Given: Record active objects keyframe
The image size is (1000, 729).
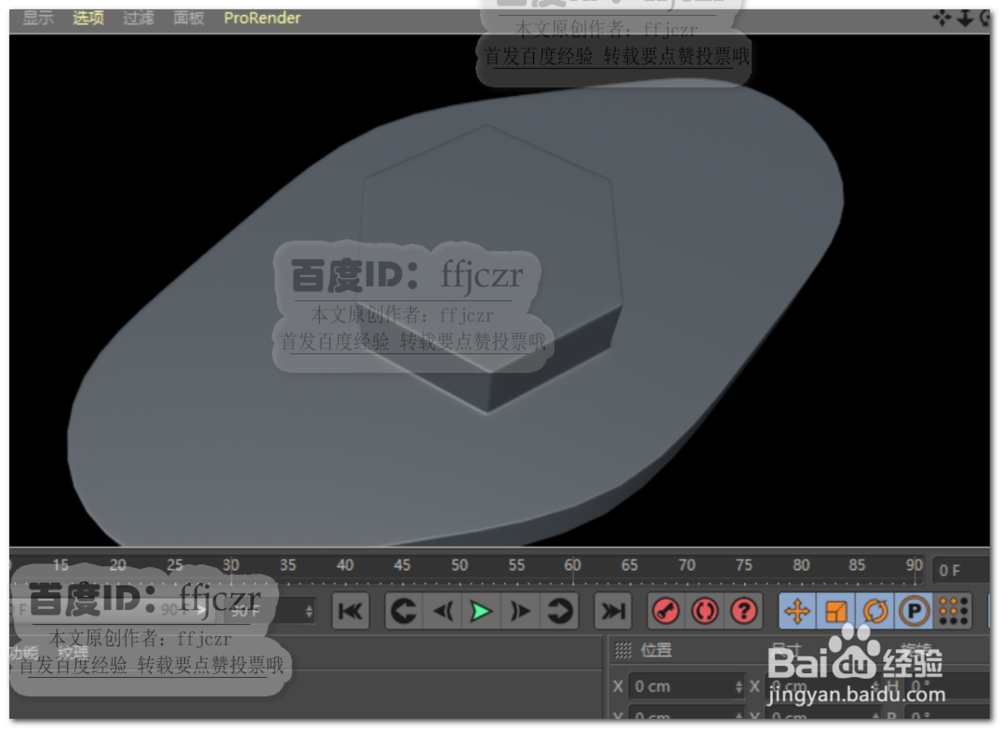Looking at the screenshot, I should 666,611.
